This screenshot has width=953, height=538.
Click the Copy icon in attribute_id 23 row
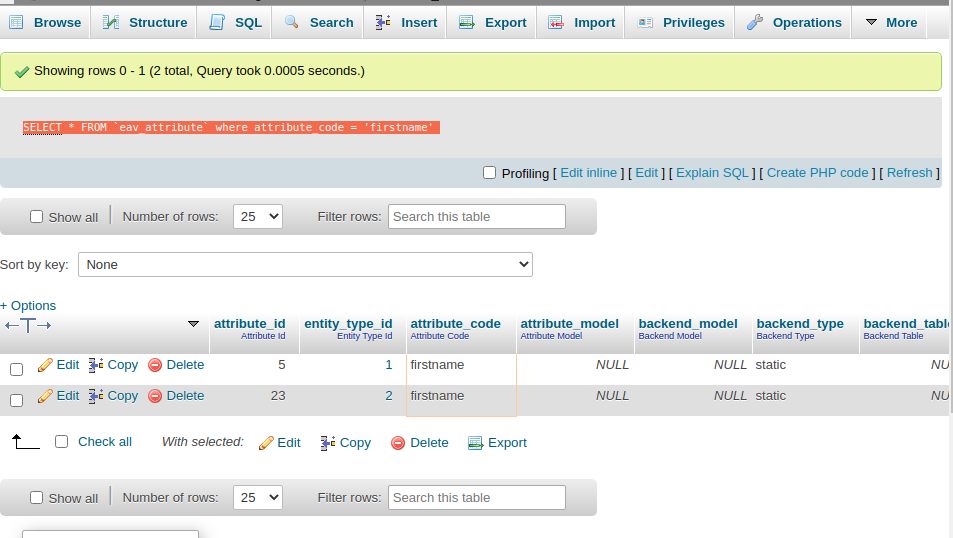tap(96, 397)
